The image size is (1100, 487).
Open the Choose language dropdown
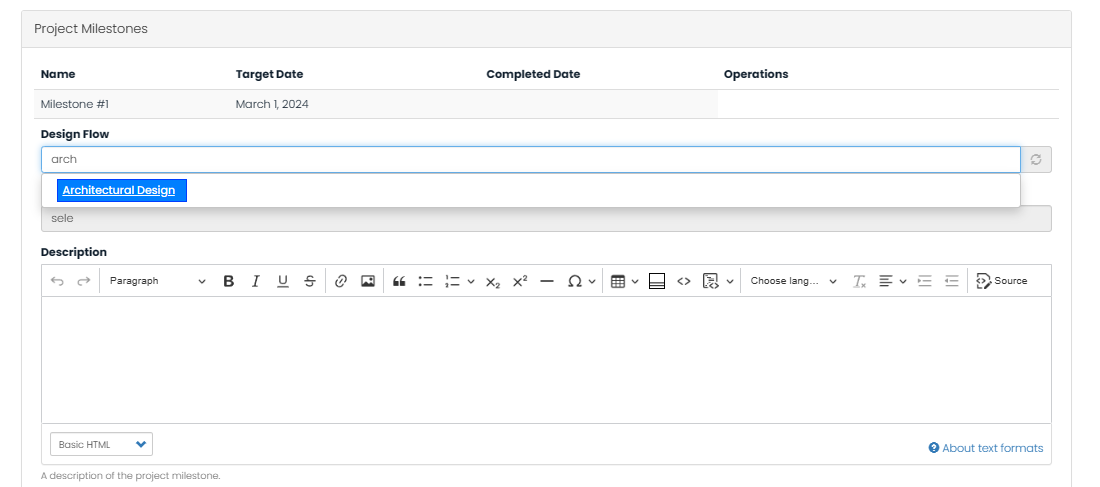pyautogui.click(x=793, y=281)
